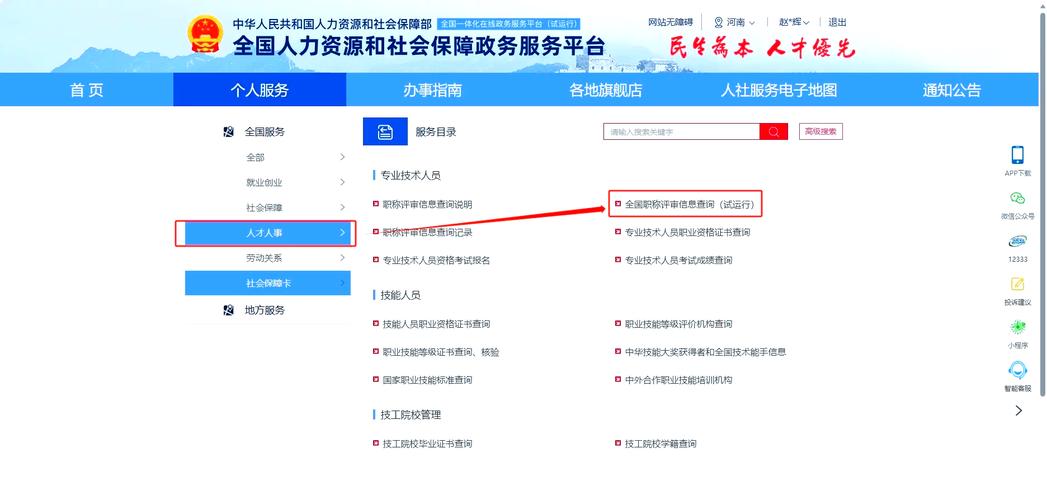1047x500 pixels.
Task: Click the 12333 hotline icon
Action: point(1017,242)
